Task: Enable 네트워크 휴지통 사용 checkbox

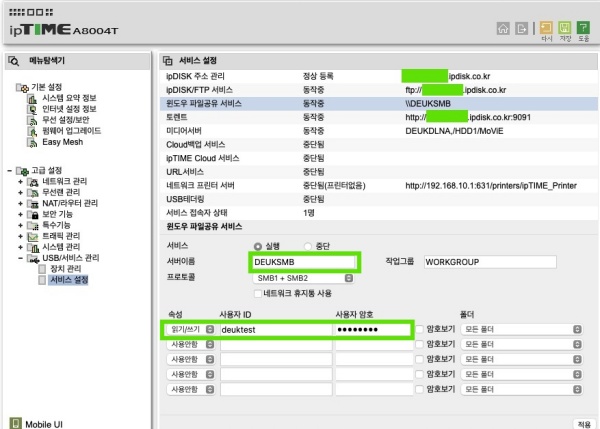Action: [258, 293]
